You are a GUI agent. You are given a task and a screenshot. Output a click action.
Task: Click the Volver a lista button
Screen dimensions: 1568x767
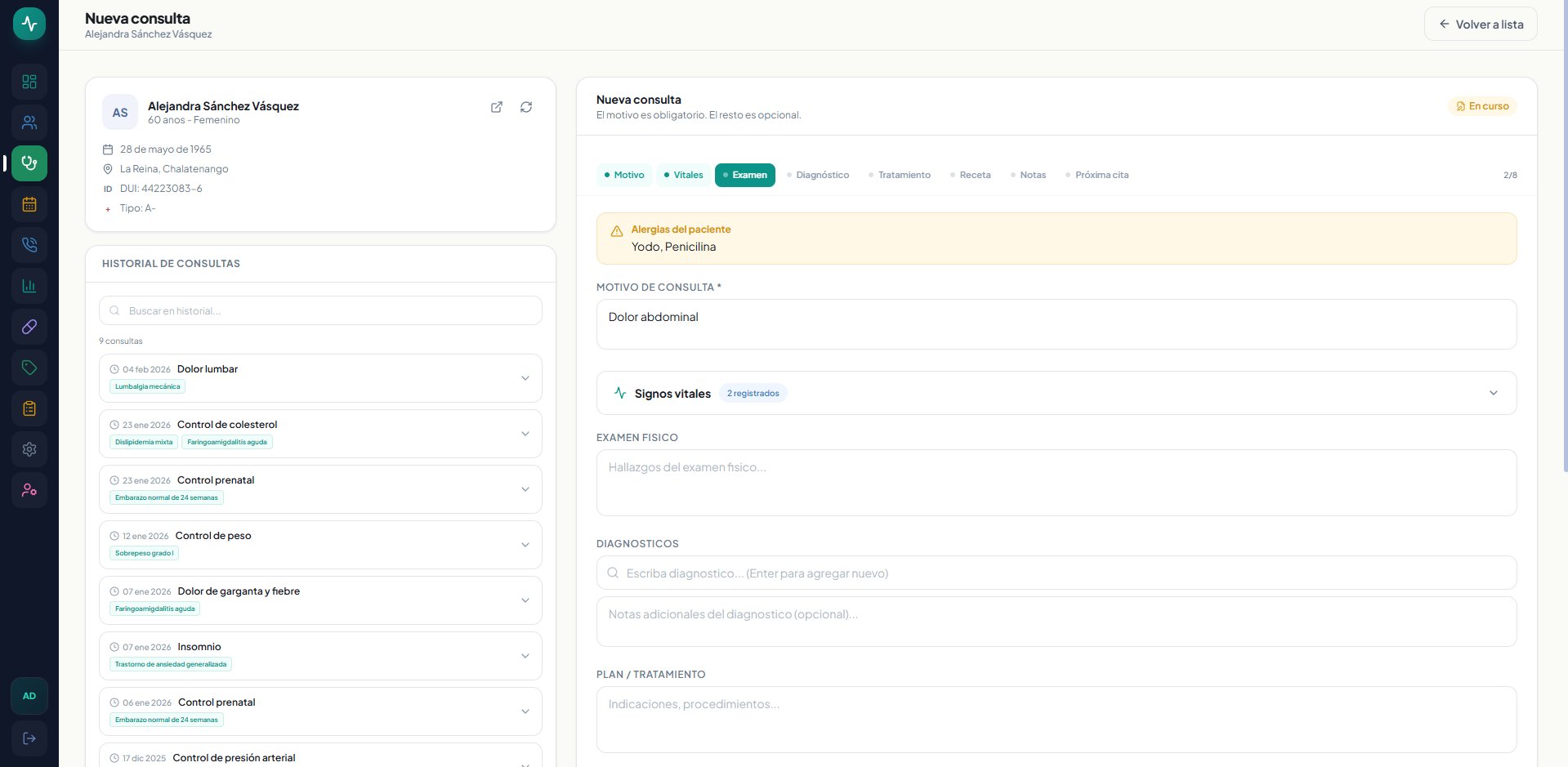1481,25
